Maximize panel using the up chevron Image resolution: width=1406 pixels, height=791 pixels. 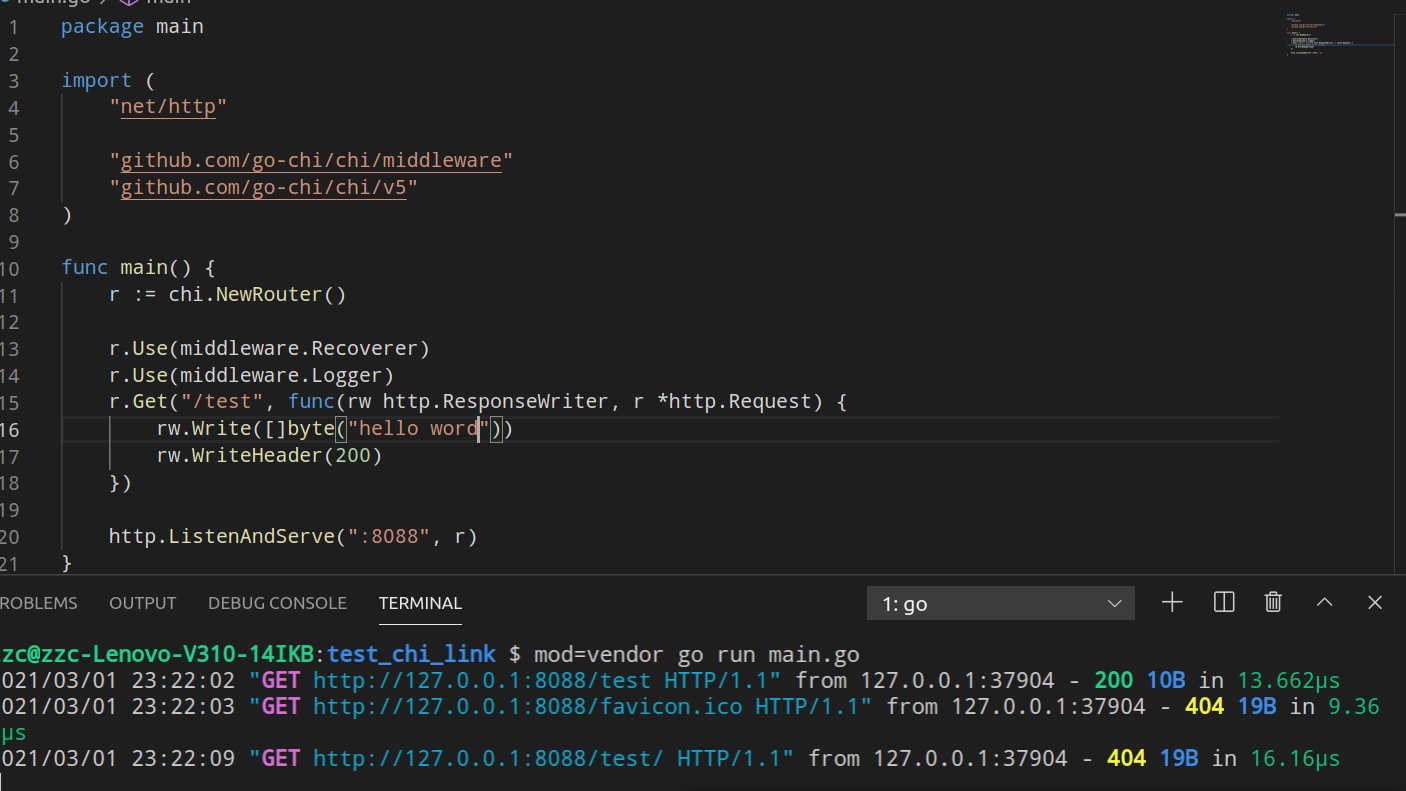click(1325, 602)
